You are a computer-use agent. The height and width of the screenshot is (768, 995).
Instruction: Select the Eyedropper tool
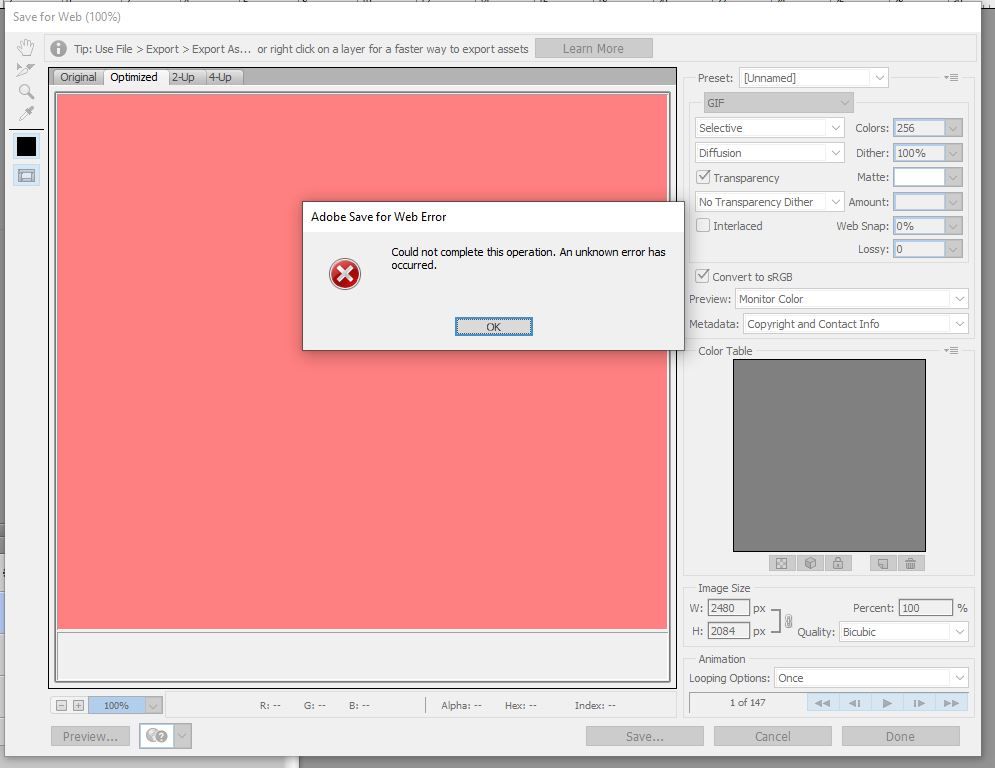click(x=26, y=114)
